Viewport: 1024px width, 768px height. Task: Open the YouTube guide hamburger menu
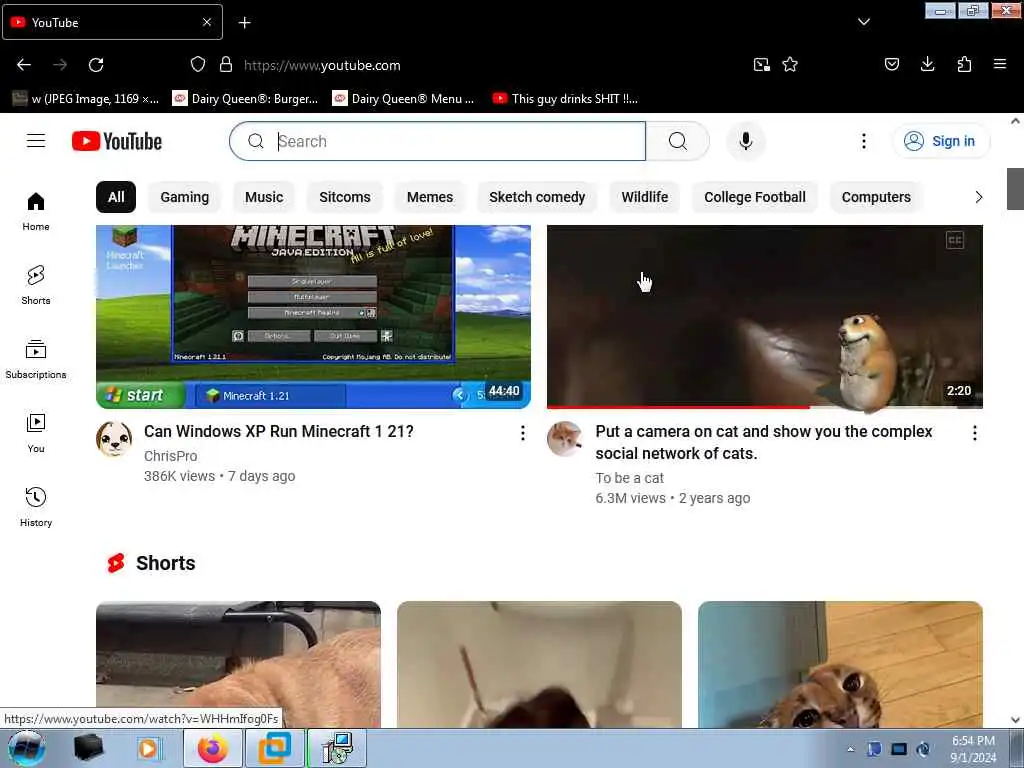36,141
